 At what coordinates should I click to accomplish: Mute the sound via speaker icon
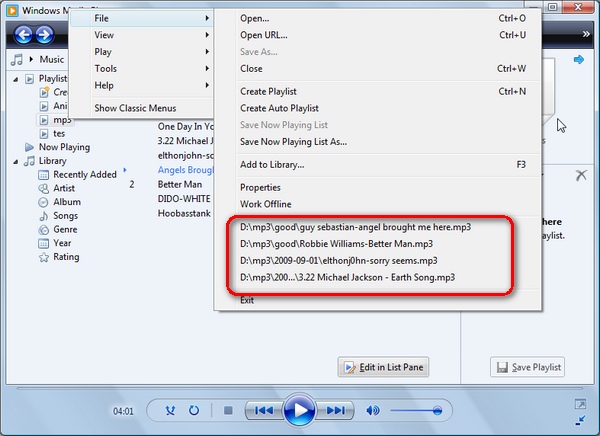tap(373, 411)
